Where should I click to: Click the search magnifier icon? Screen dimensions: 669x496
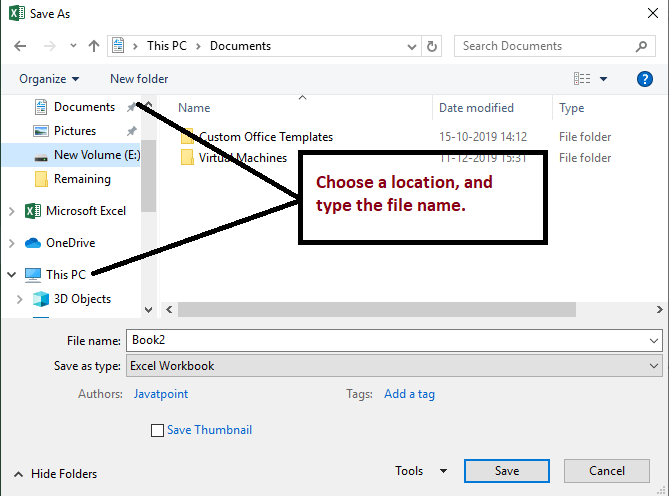point(641,46)
